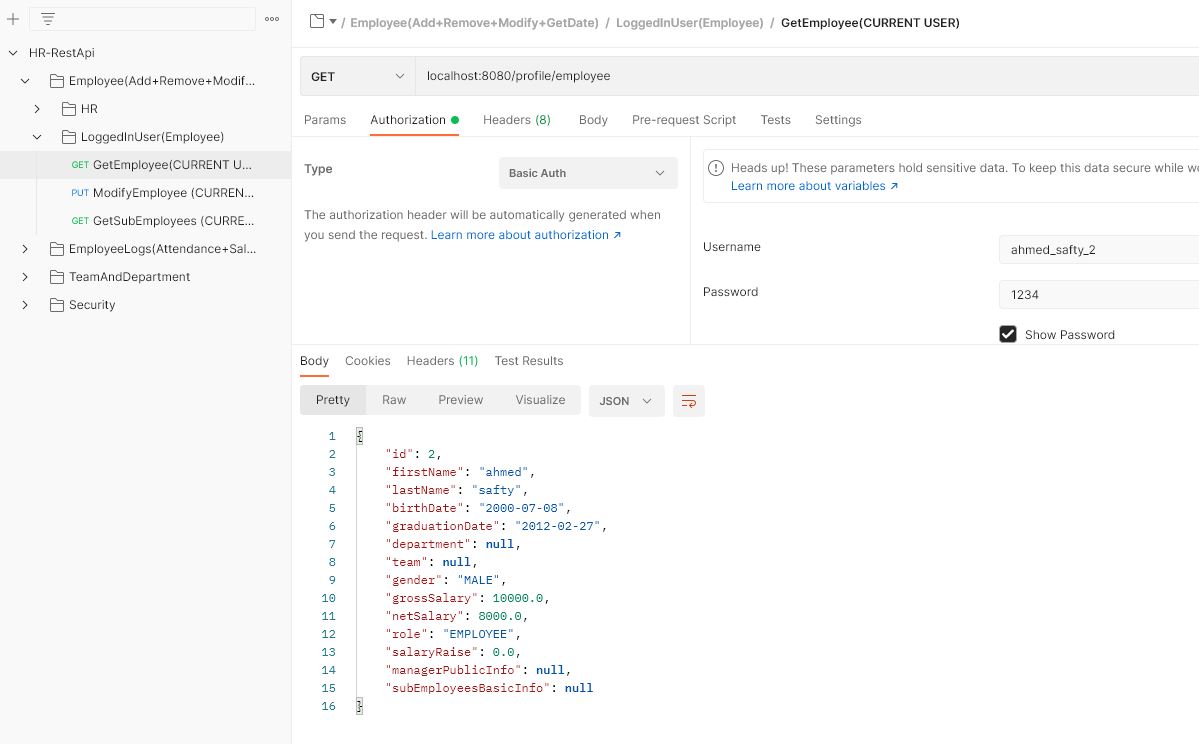
Task: Click the Username input field
Action: coord(1099,249)
